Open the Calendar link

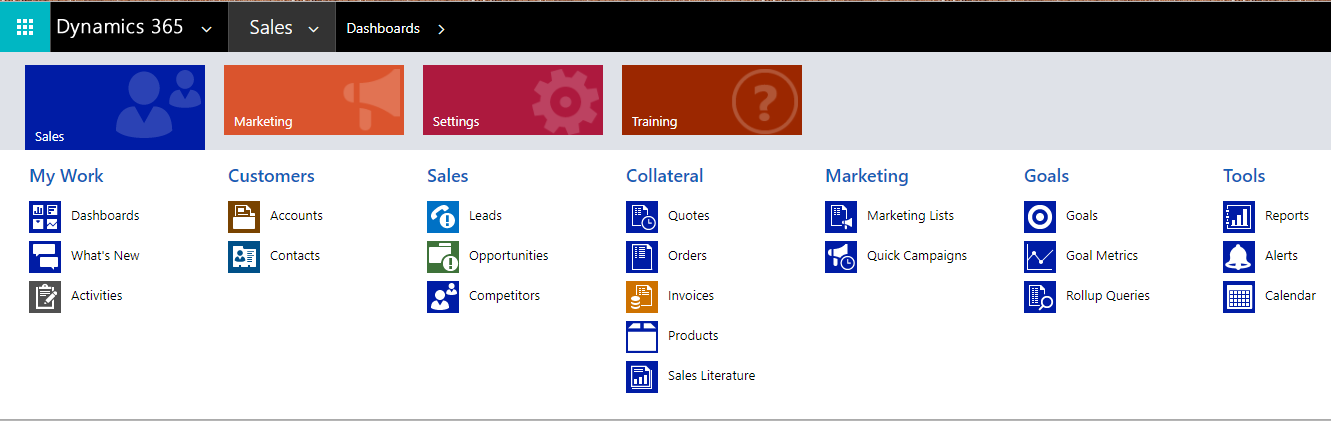[1290, 296]
